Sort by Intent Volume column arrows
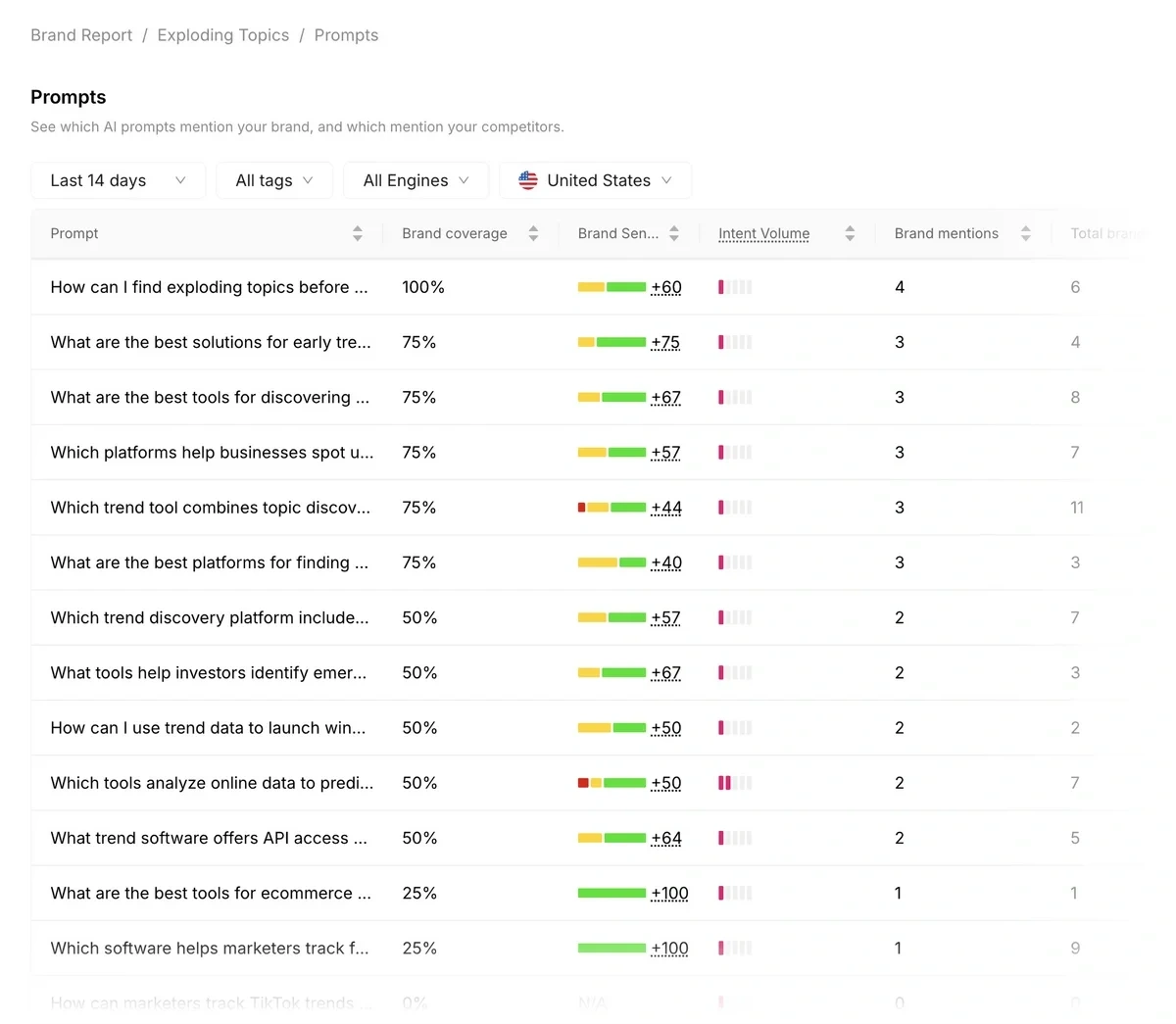Screen dimensions: 1176x1024 (x=850, y=233)
